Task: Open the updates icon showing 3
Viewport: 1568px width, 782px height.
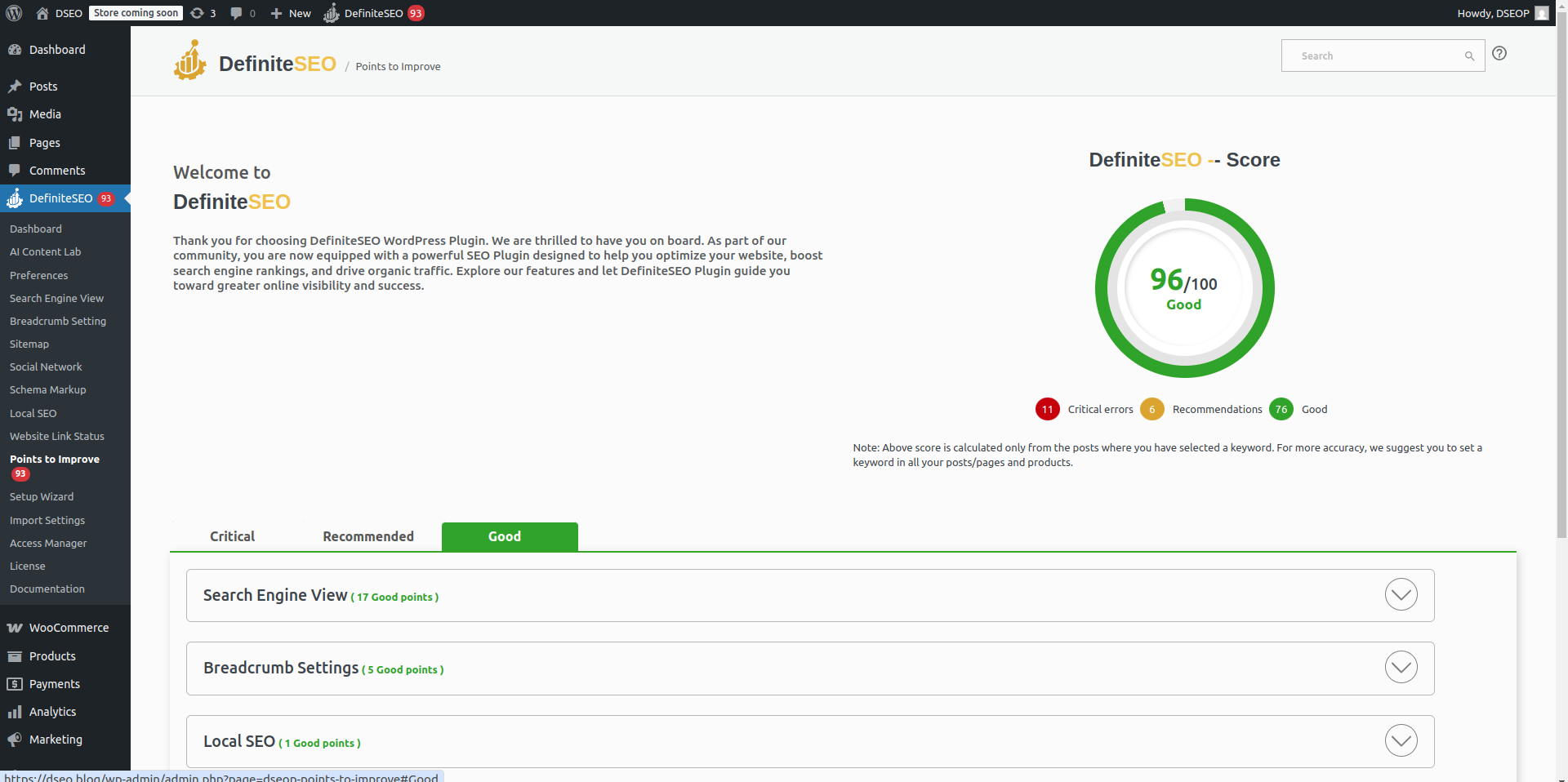Action: [197, 13]
